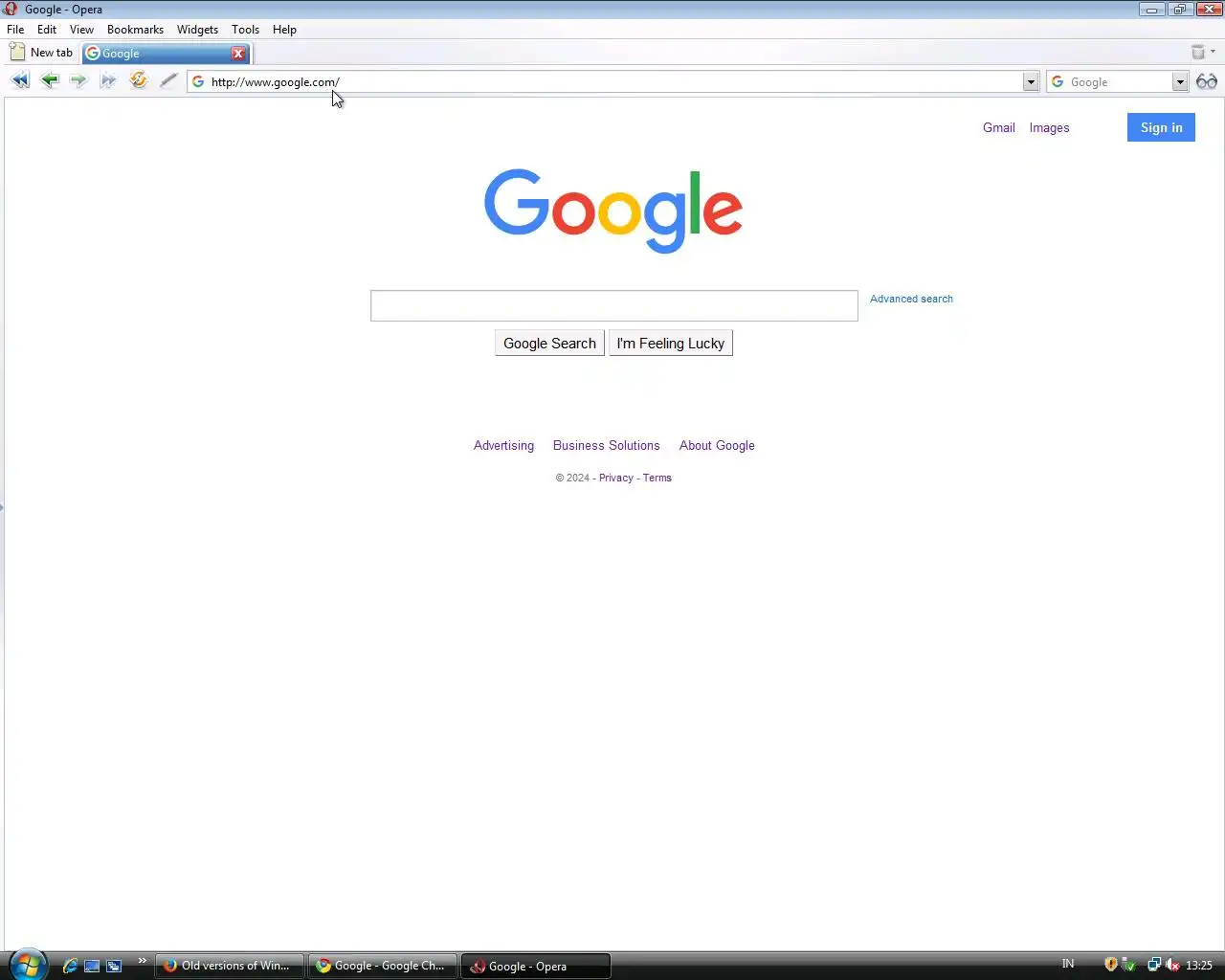The image size is (1225, 980).
Task: Click Google - Opera taskbar button
Action: tap(536, 966)
